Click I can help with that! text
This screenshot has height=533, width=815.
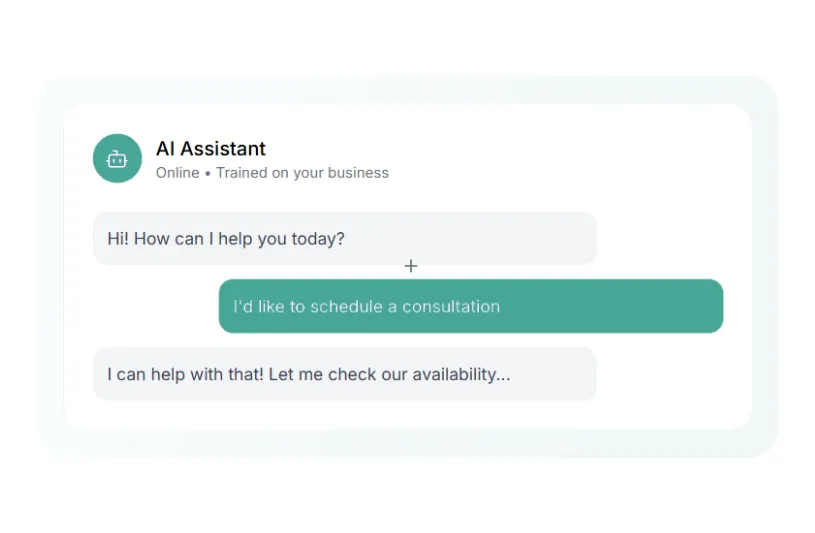pyautogui.click(x=185, y=375)
